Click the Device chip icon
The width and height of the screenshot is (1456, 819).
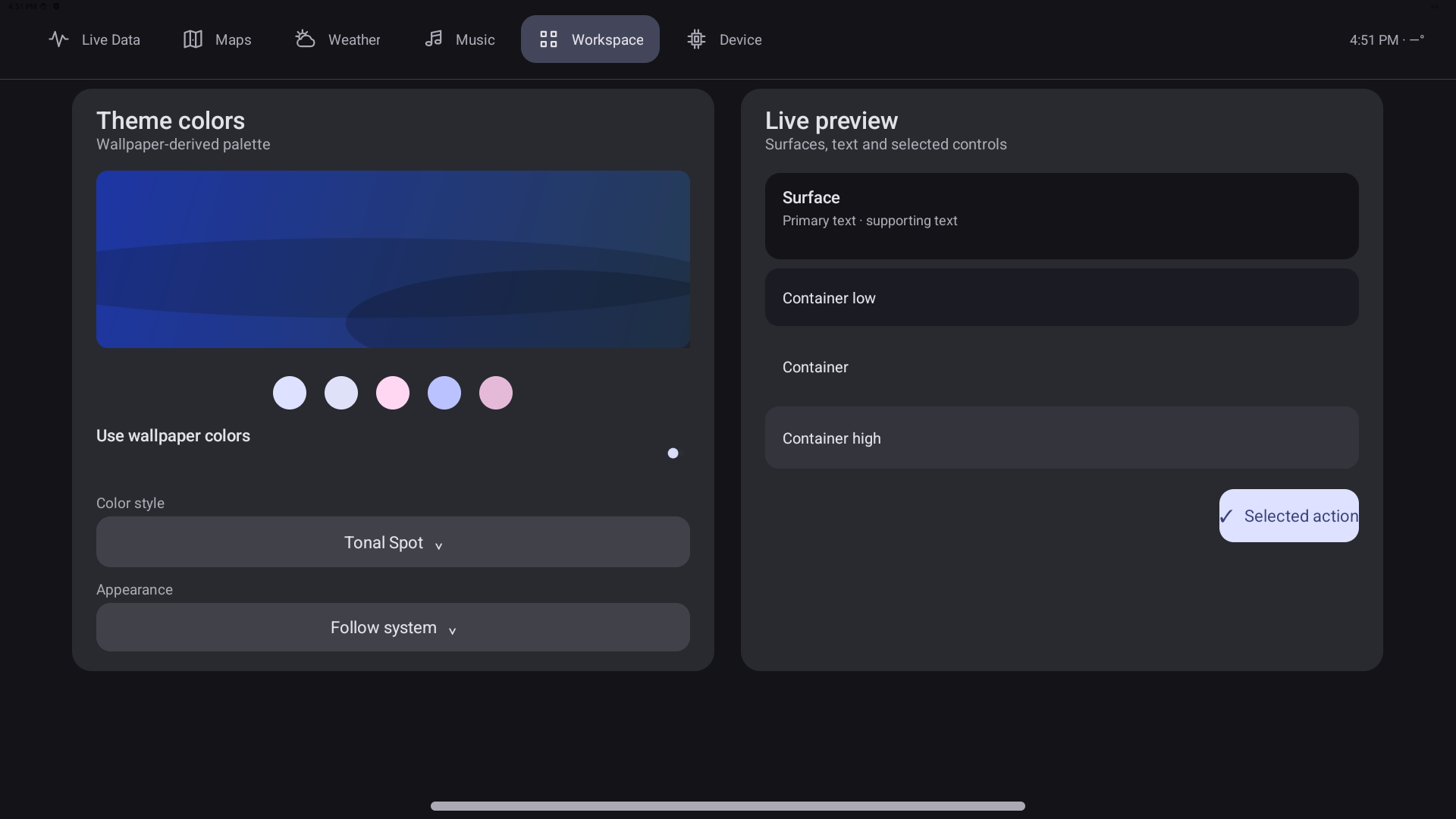pyautogui.click(x=696, y=39)
